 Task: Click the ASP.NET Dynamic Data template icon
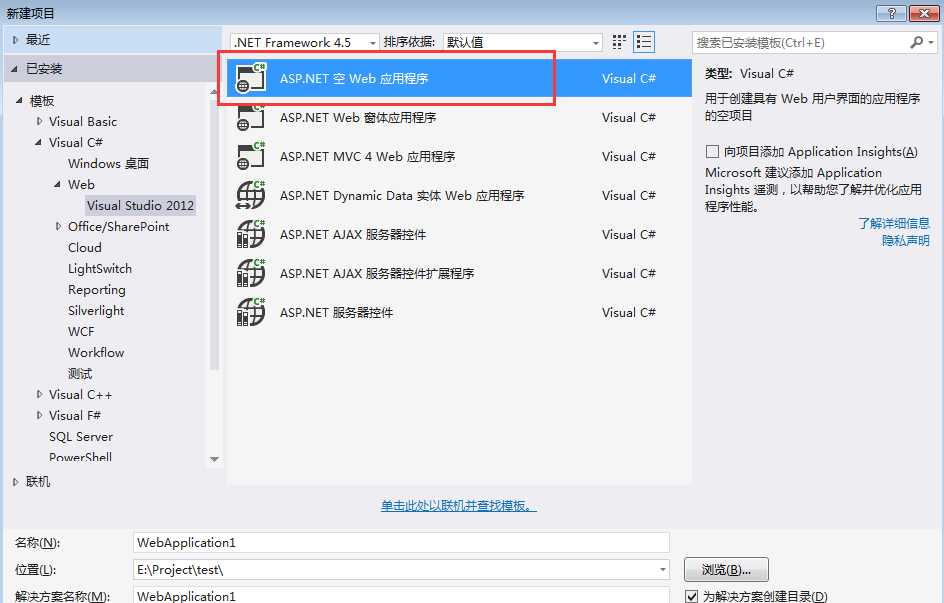250,195
